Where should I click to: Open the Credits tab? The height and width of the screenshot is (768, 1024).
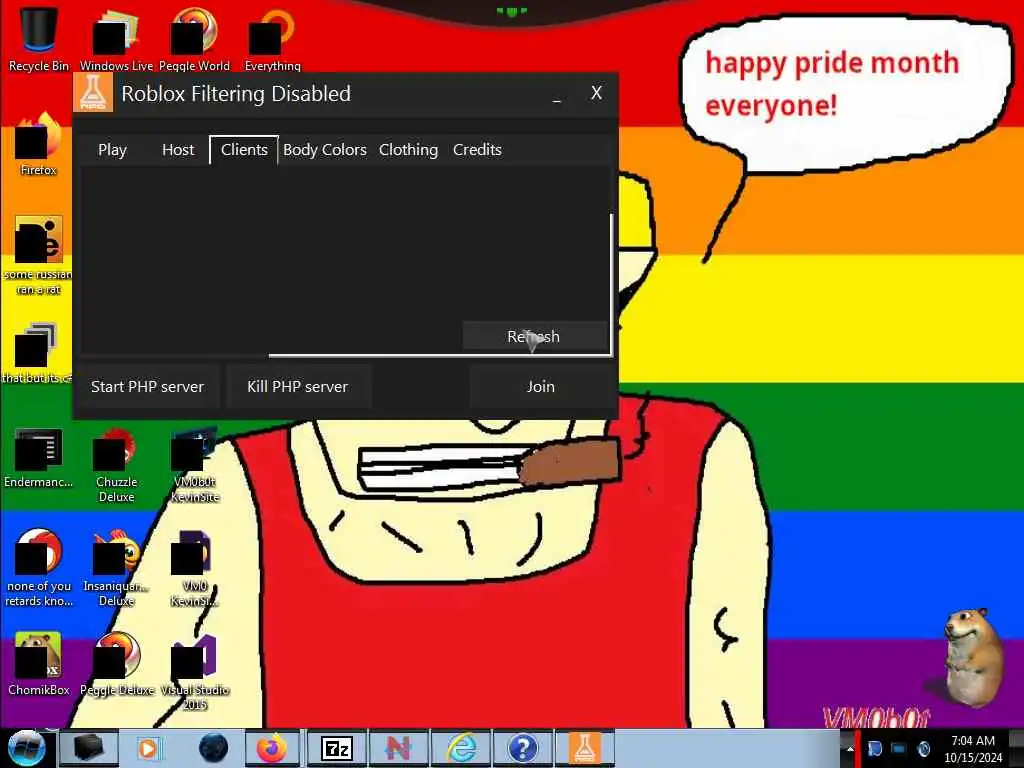pos(477,150)
